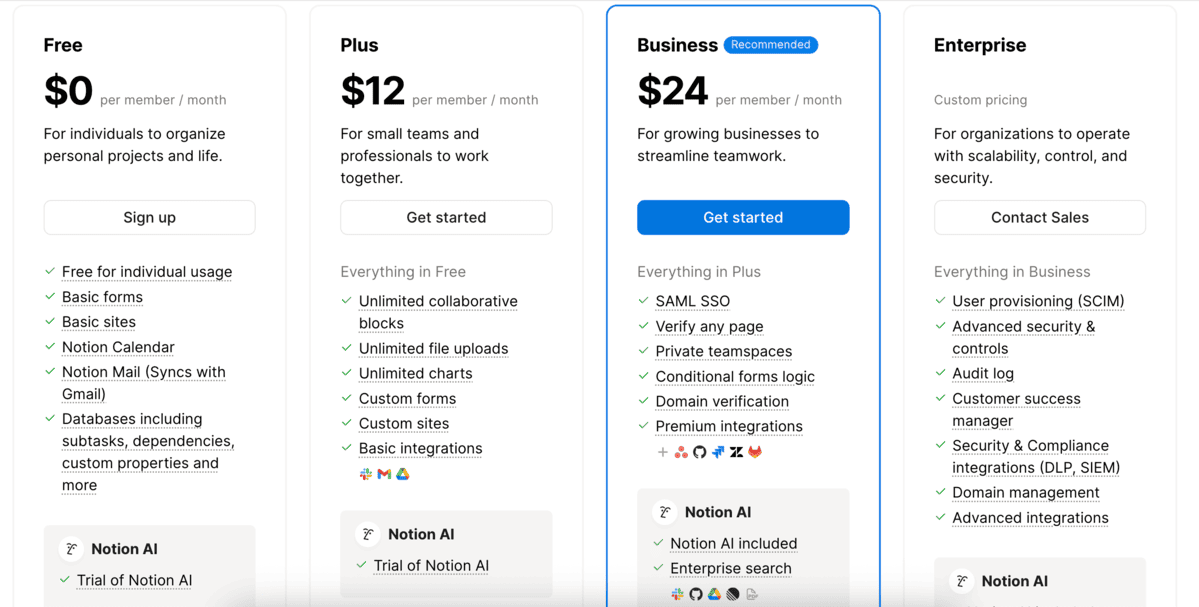Image resolution: width=1199 pixels, height=607 pixels.
Task: Open the SAML SSO feature link
Action: point(692,301)
